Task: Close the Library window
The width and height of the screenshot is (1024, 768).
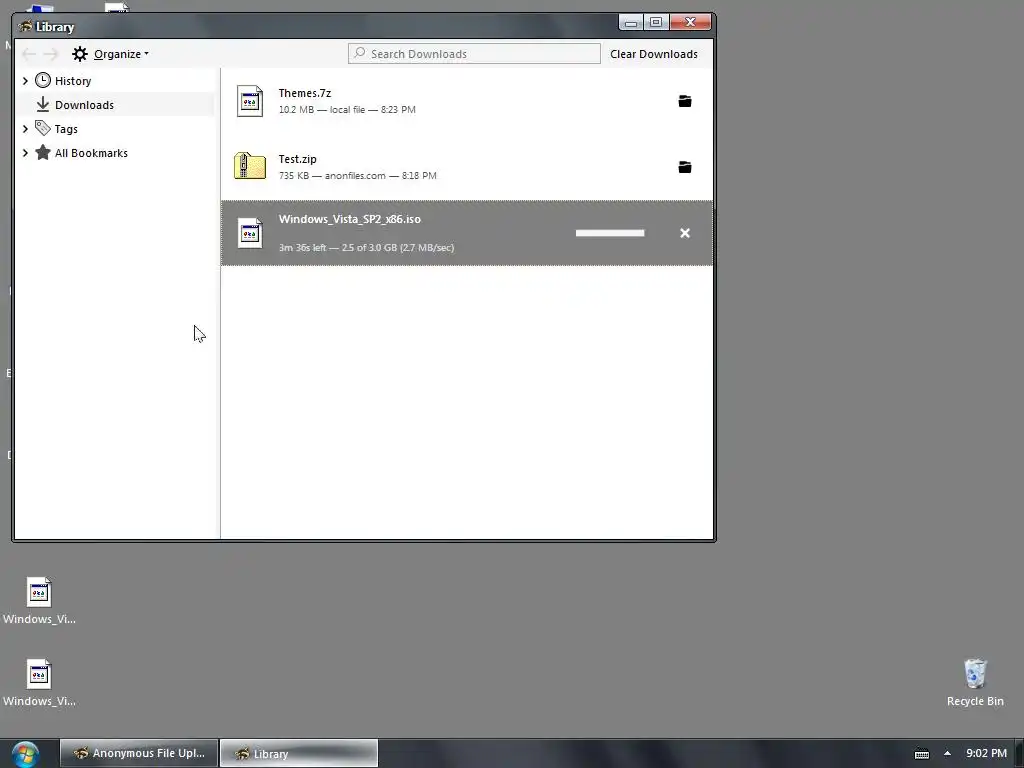Action: click(x=690, y=23)
